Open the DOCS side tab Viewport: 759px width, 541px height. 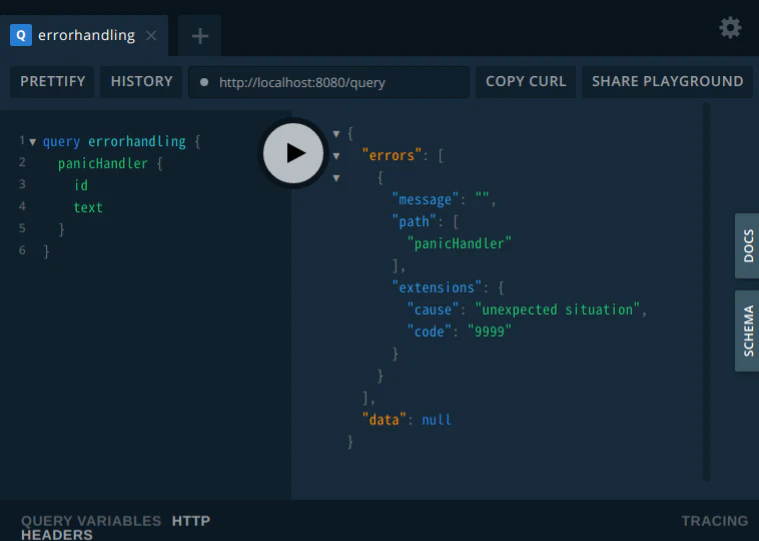click(748, 246)
